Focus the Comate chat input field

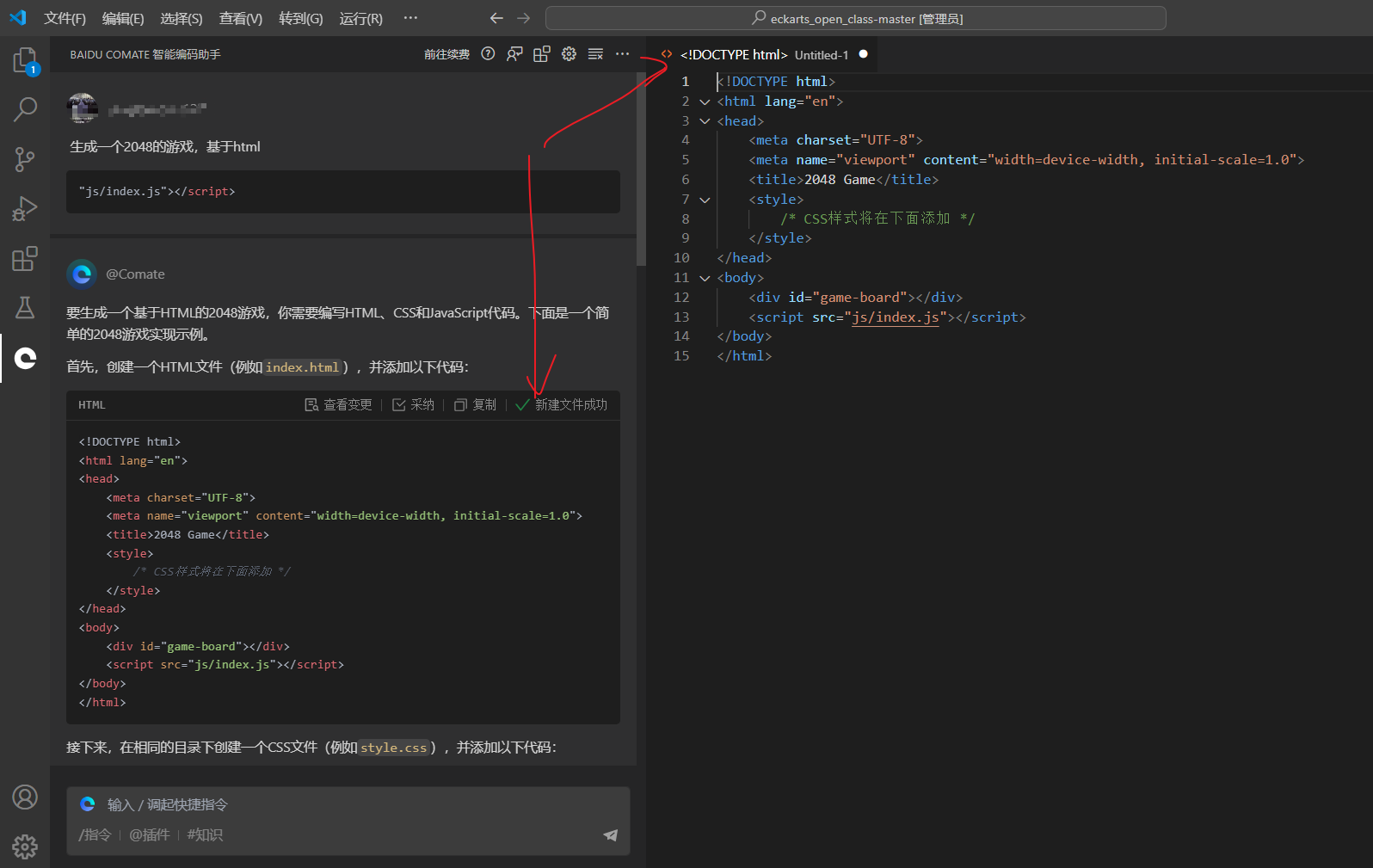348,805
